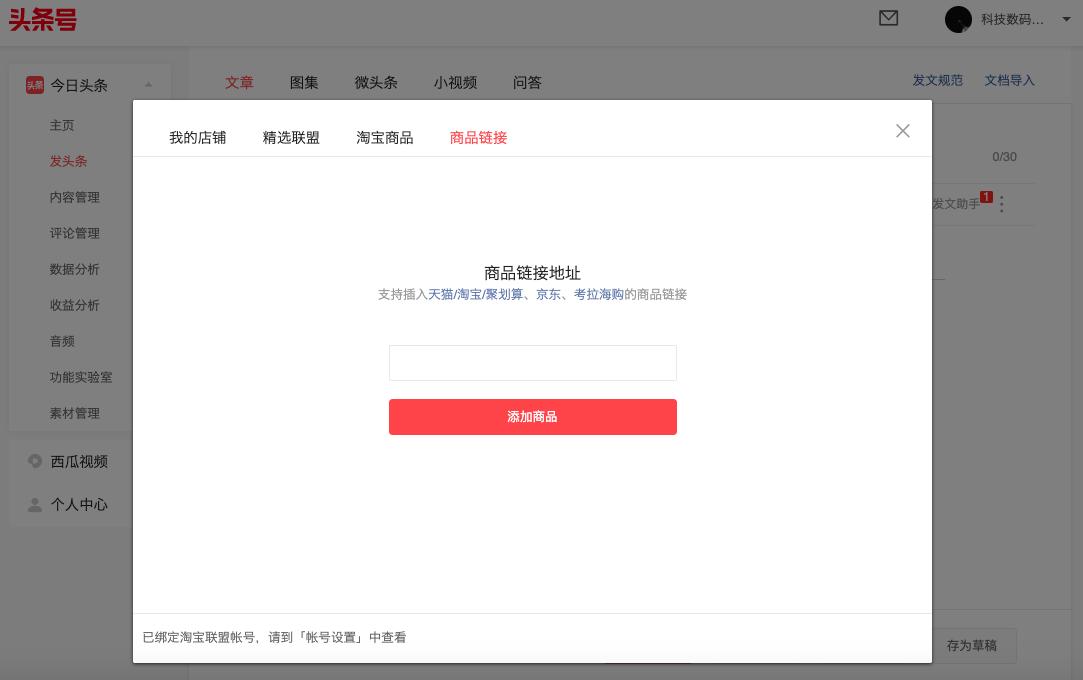Viewport: 1083px width, 680px height.
Task: Open the mail notification icon
Action: click(x=889, y=19)
